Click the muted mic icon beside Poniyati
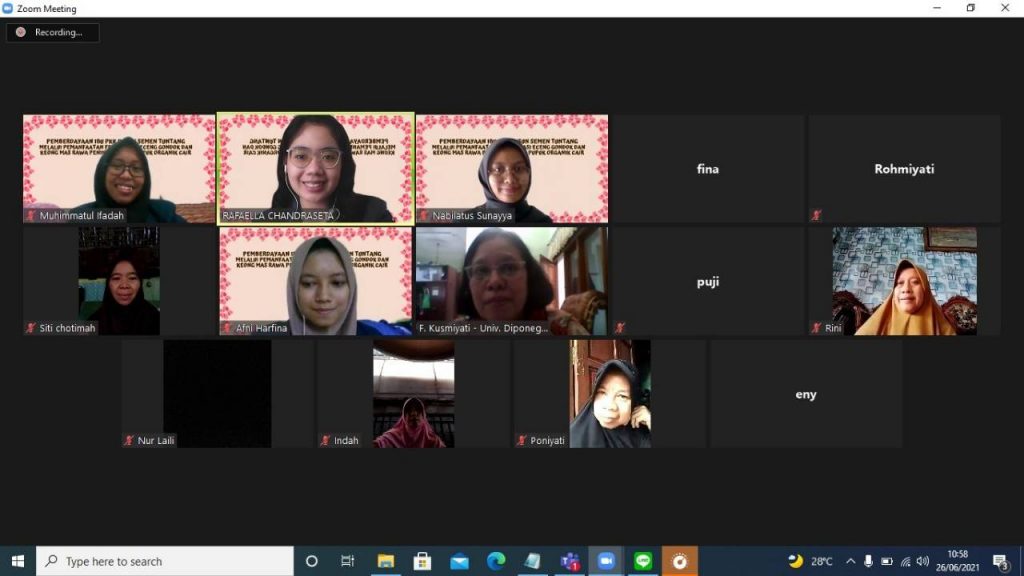1024x576 pixels. pyautogui.click(x=521, y=440)
